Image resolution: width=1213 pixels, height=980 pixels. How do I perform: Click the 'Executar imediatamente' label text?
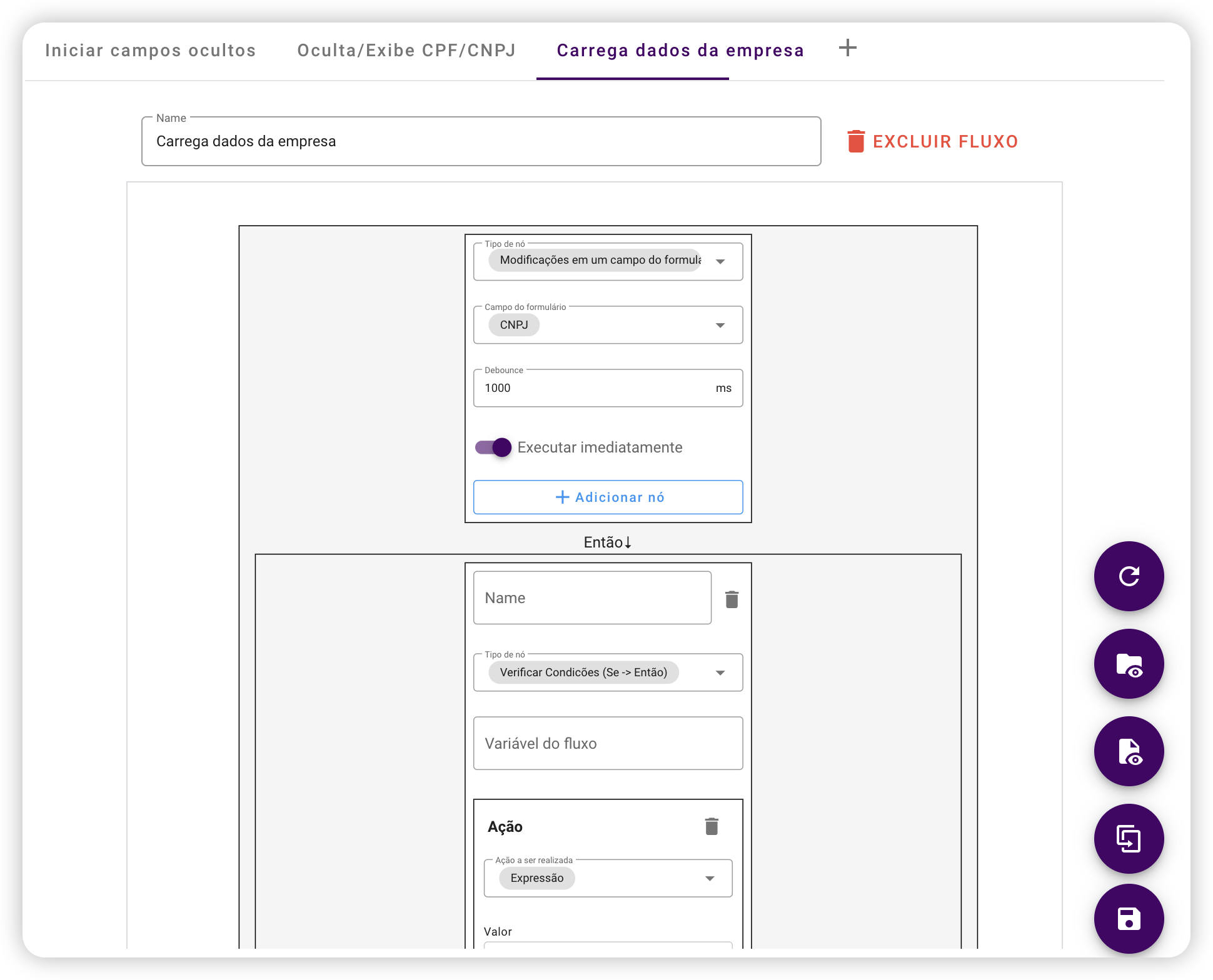pyautogui.click(x=600, y=447)
